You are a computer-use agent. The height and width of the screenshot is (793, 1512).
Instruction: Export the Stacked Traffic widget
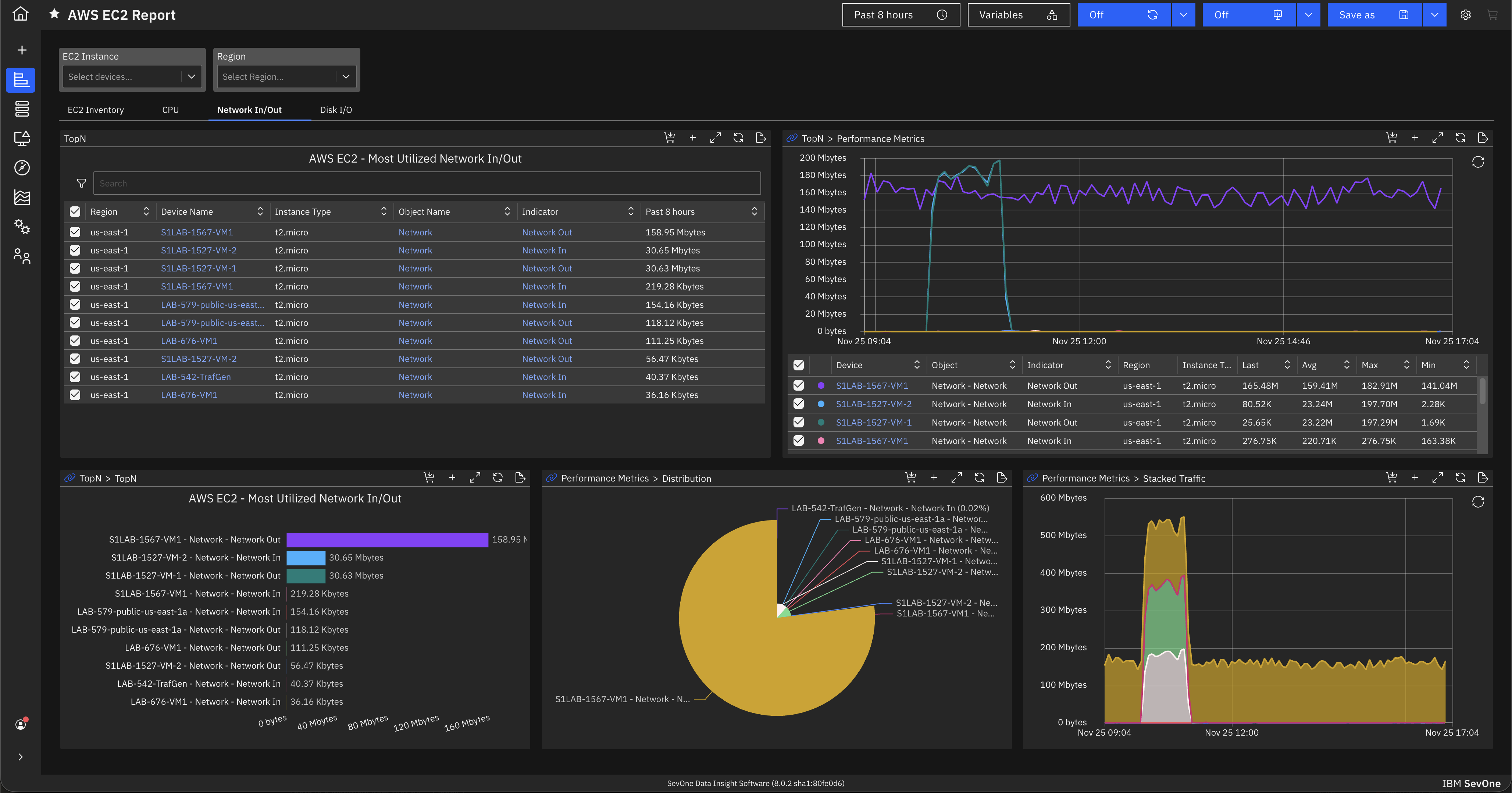point(1483,478)
